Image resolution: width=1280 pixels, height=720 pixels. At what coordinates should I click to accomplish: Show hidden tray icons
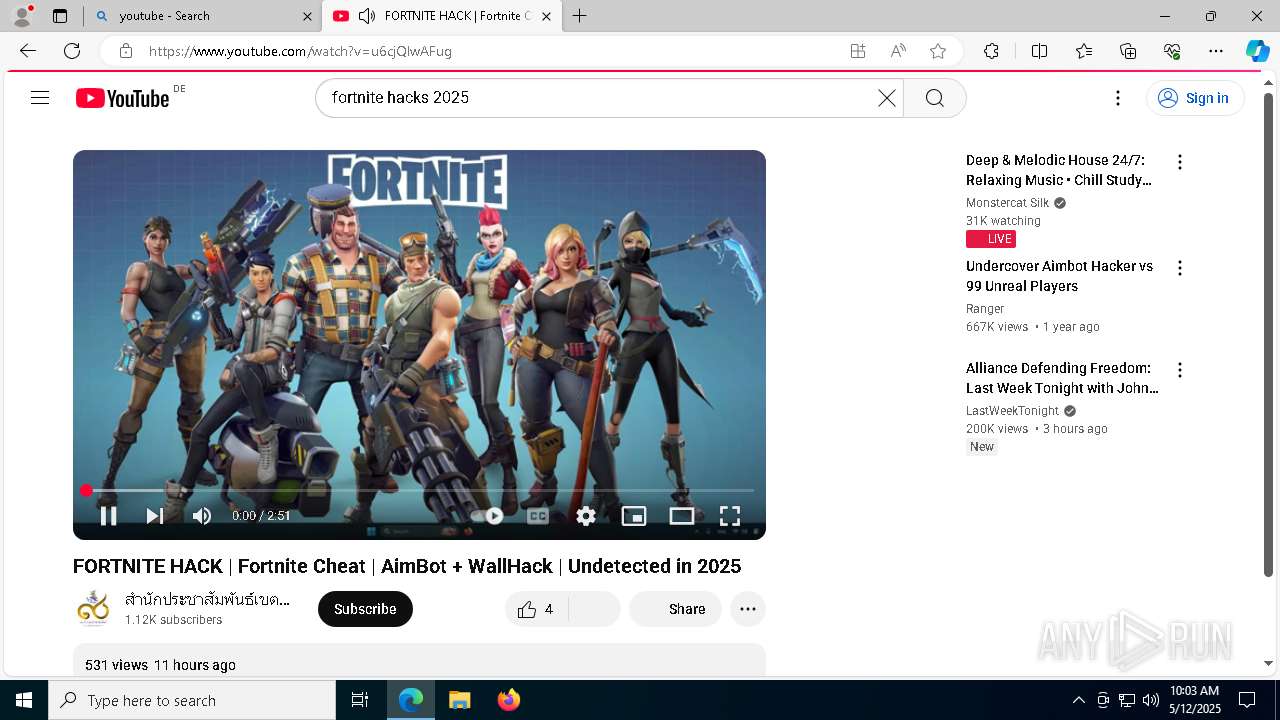(1078, 700)
